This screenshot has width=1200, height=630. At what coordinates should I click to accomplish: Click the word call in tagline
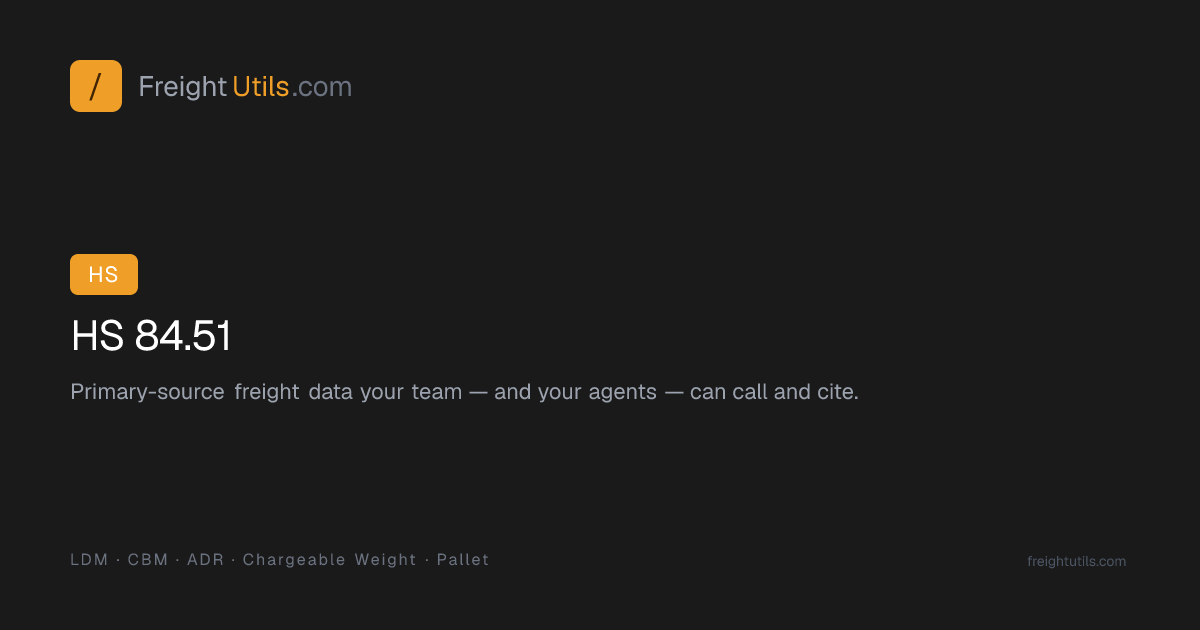pyautogui.click(x=748, y=392)
